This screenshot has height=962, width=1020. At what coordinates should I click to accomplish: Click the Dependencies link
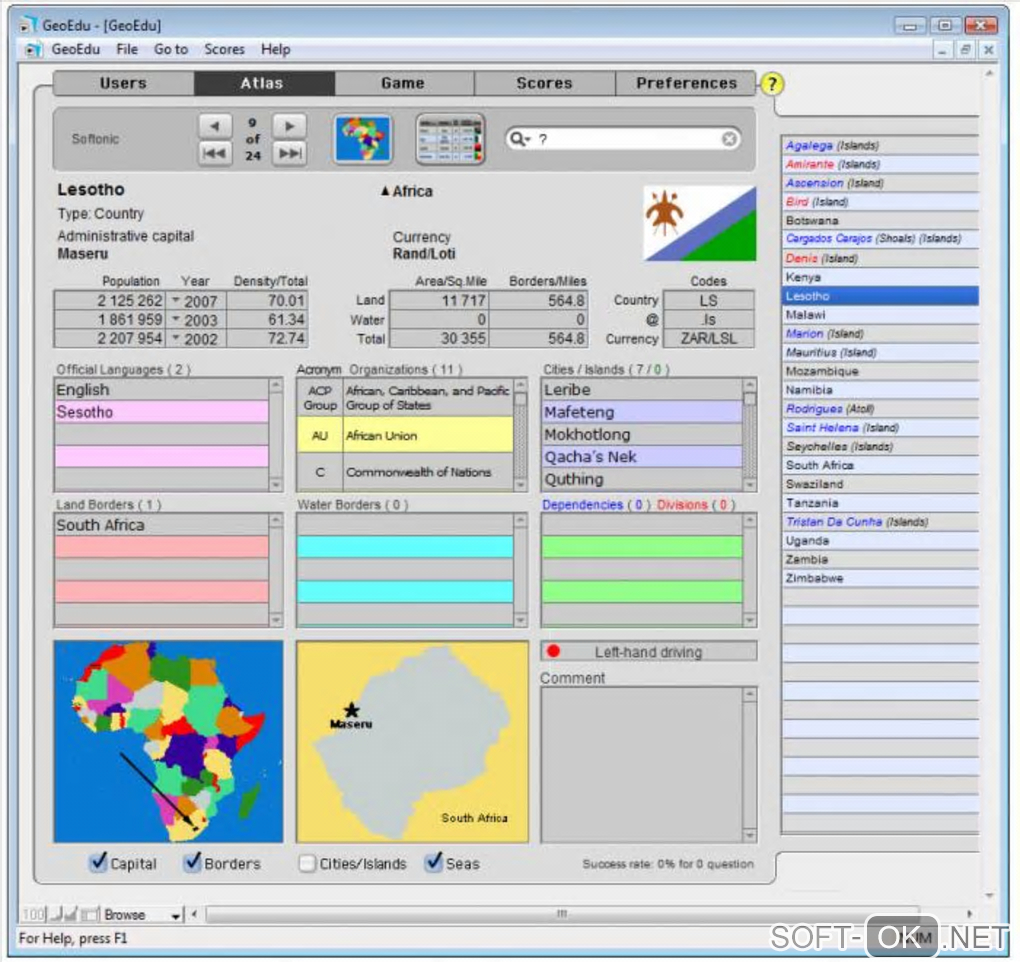coord(582,505)
